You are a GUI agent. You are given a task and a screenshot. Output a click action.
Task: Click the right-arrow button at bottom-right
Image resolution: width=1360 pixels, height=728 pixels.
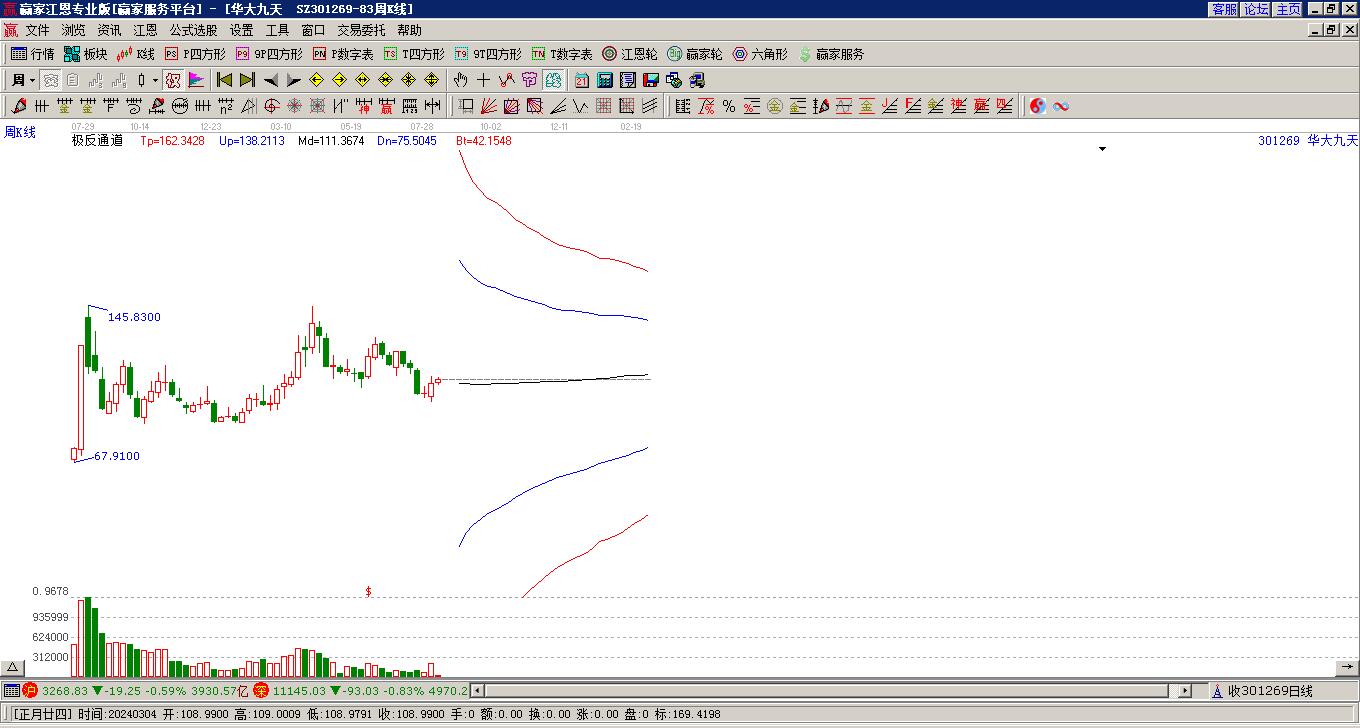(x=1347, y=668)
